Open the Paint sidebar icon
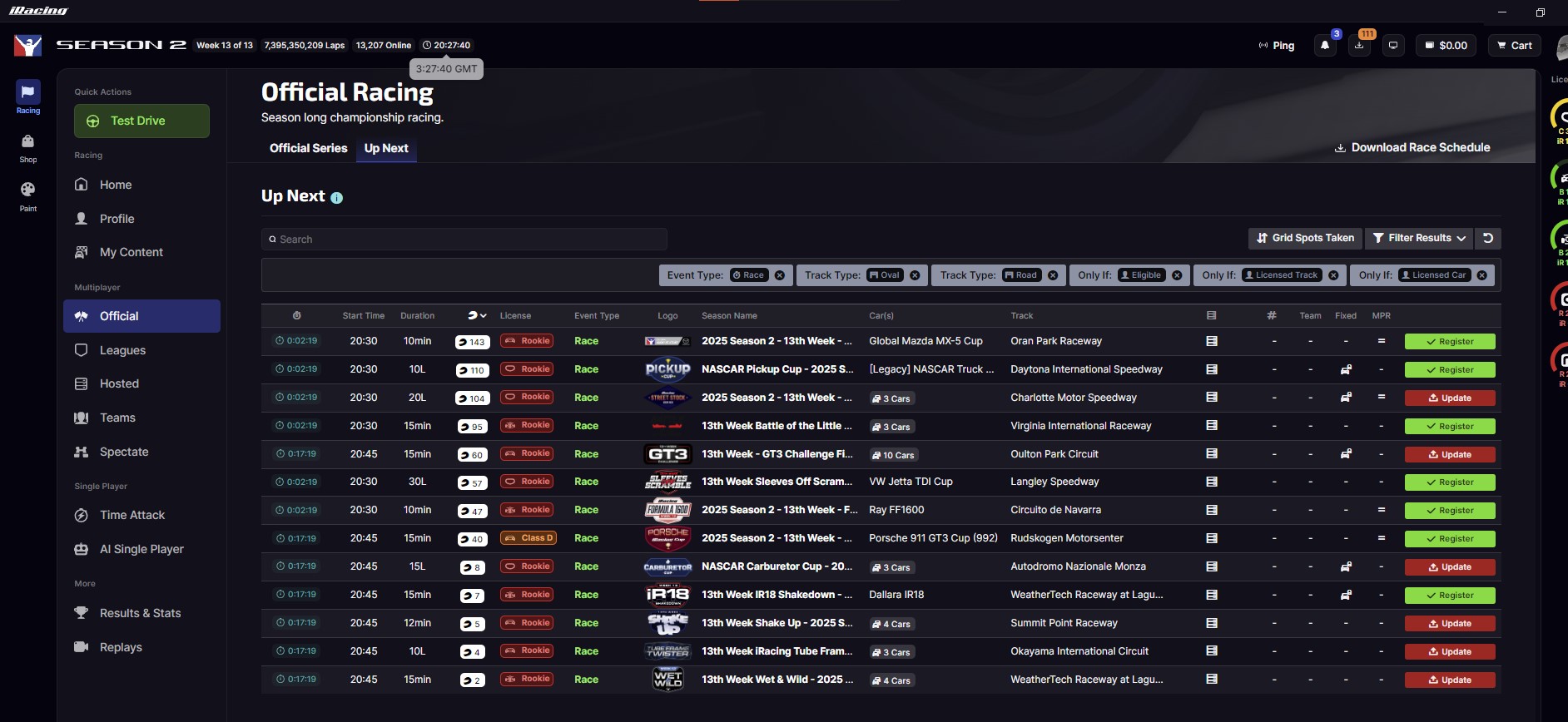 (27, 196)
